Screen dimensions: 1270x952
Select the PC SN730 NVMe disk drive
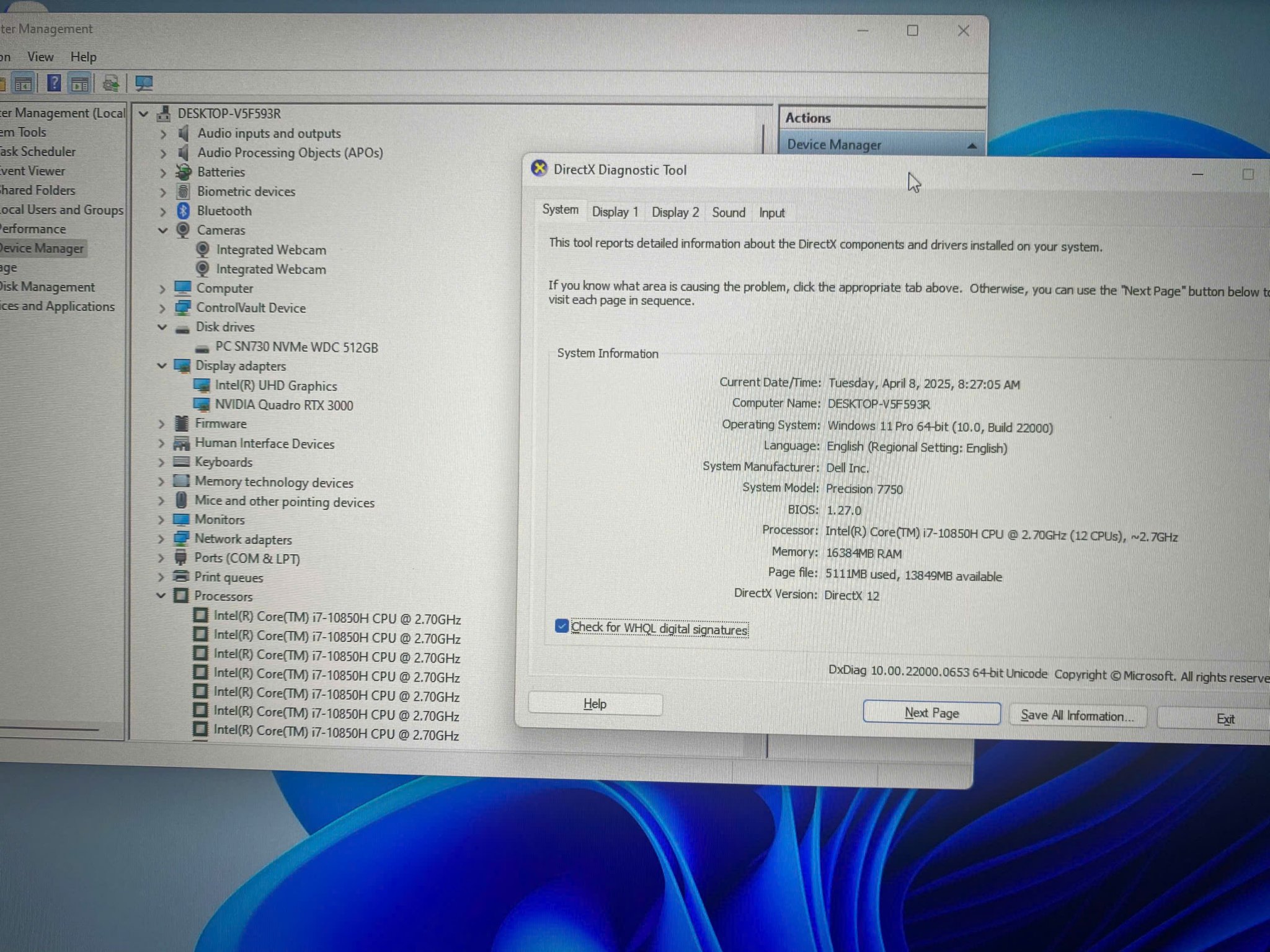tap(296, 347)
